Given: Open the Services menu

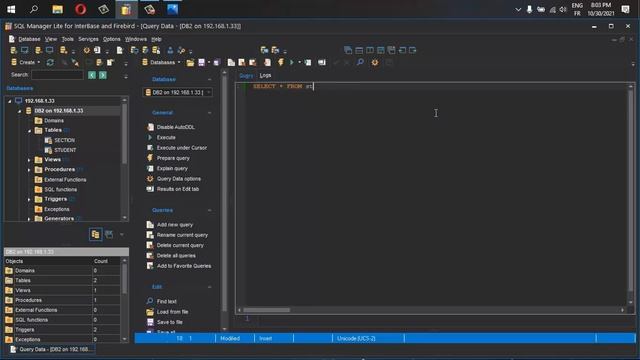Looking at the screenshot, I should 89,39.
